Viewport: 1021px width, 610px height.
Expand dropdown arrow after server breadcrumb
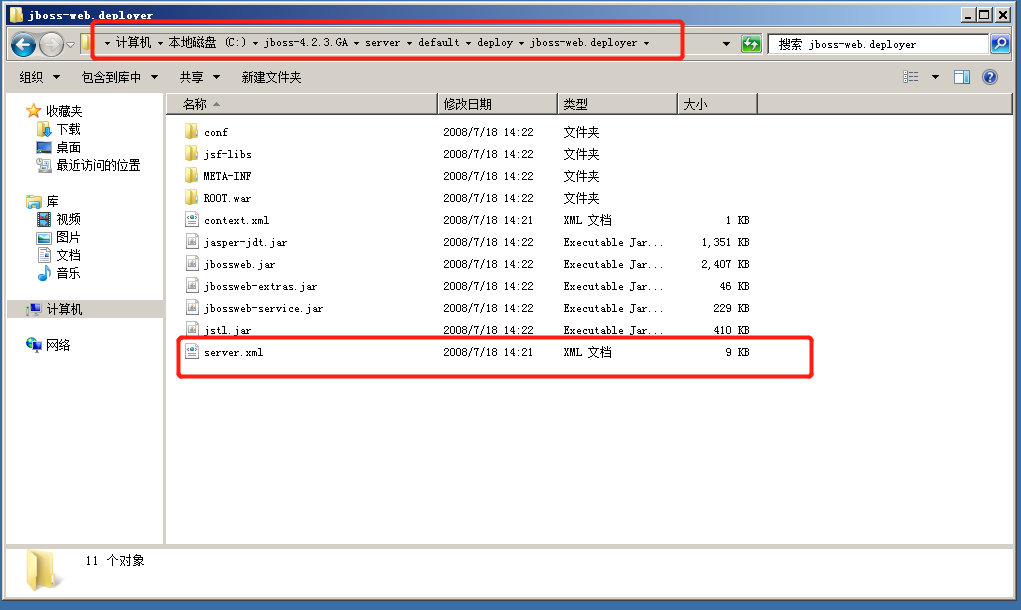point(410,43)
